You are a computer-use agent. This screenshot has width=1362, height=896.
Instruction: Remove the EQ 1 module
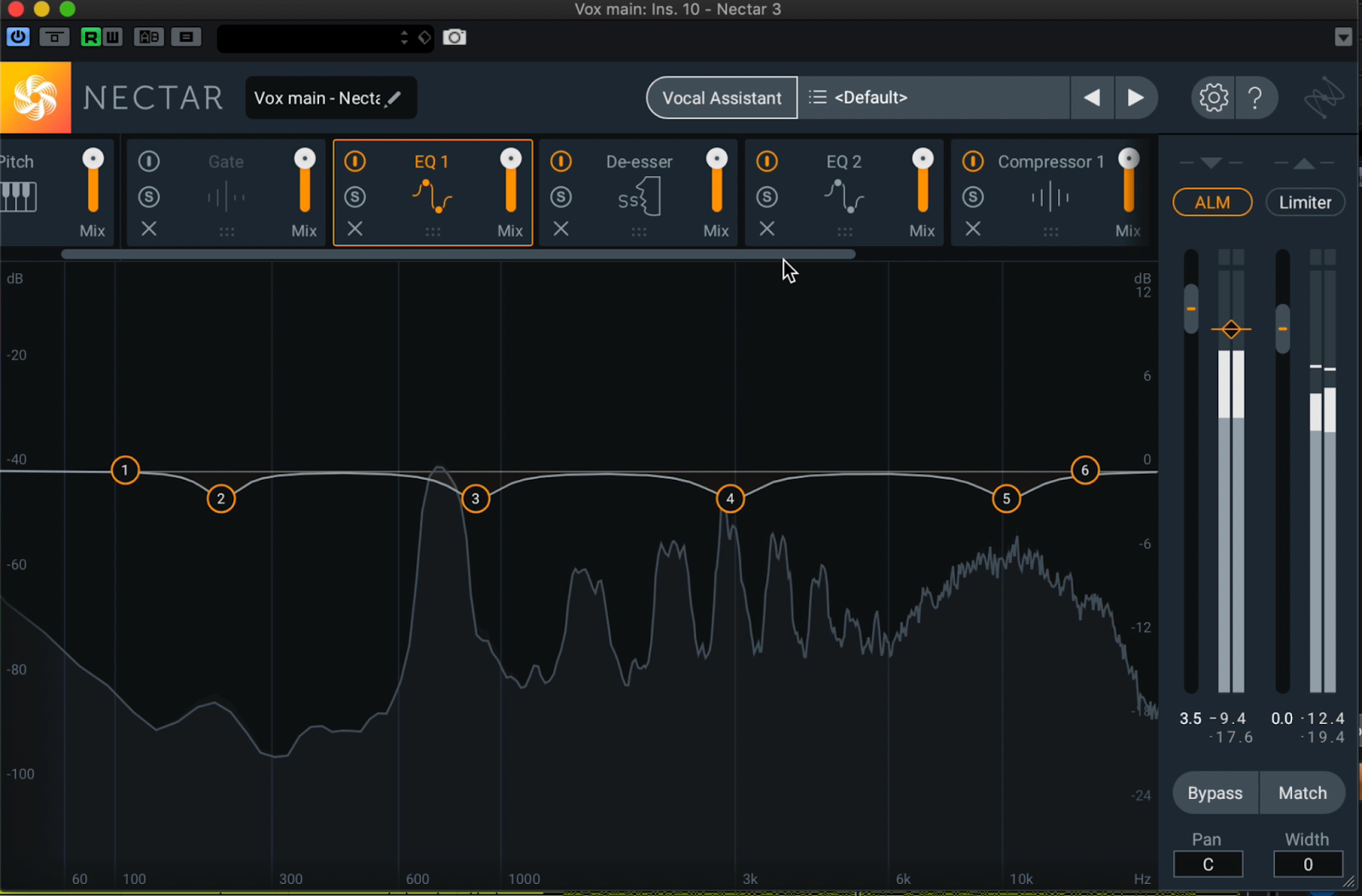click(x=355, y=229)
